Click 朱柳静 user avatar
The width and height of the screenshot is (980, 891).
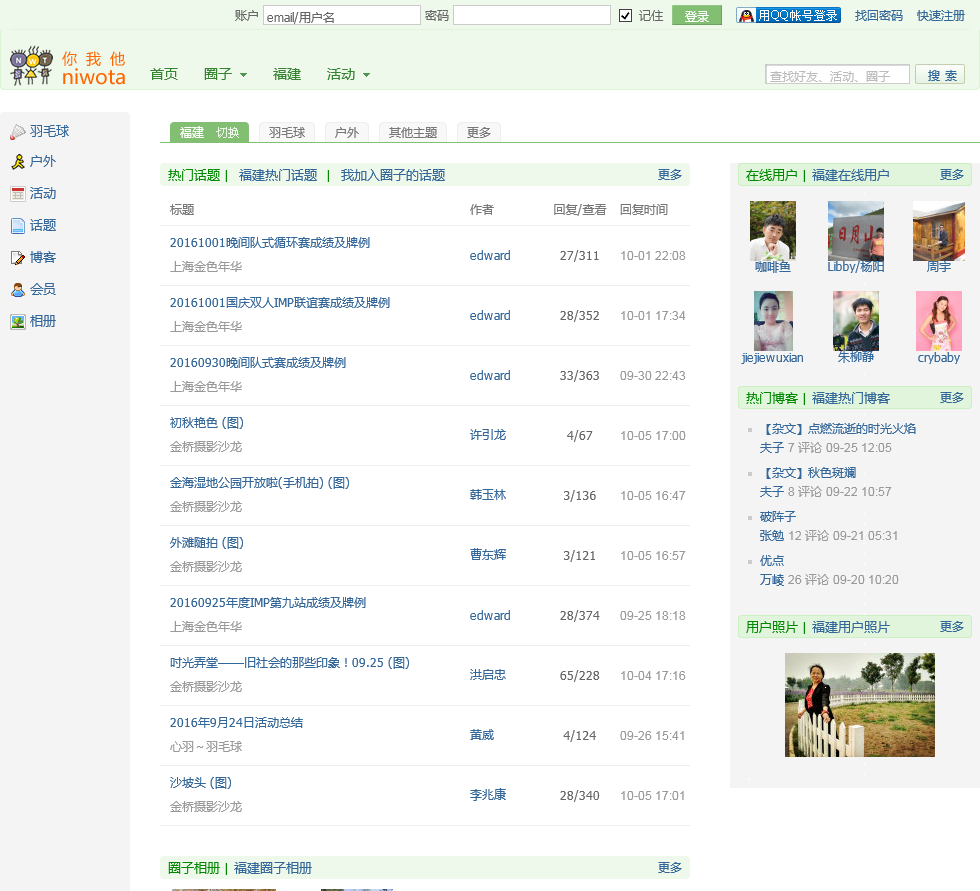click(x=856, y=321)
